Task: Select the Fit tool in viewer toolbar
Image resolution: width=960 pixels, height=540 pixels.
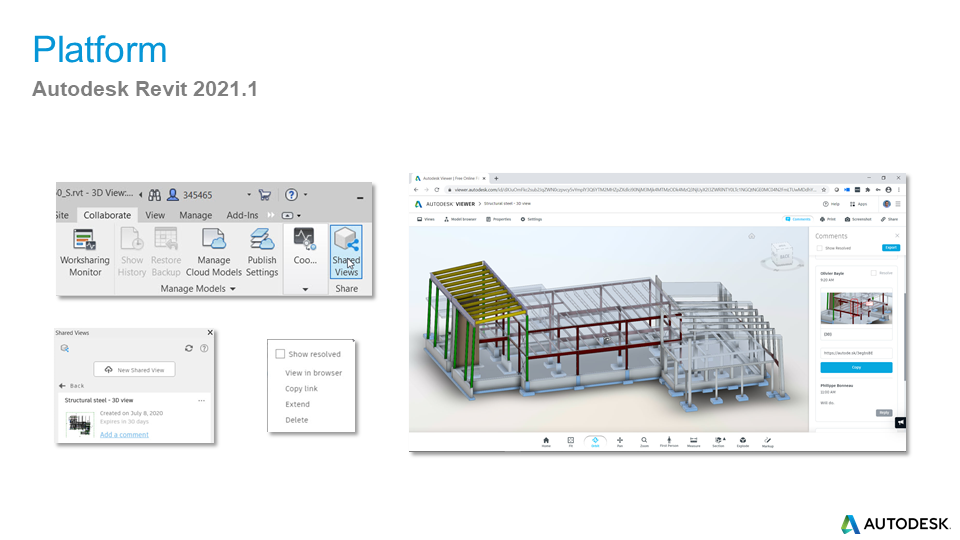Action: point(571,442)
